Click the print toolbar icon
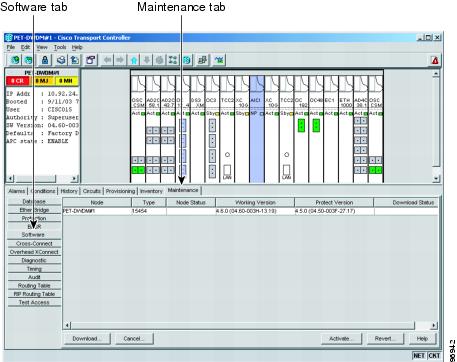The height and width of the screenshot is (362, 457). 61,60
